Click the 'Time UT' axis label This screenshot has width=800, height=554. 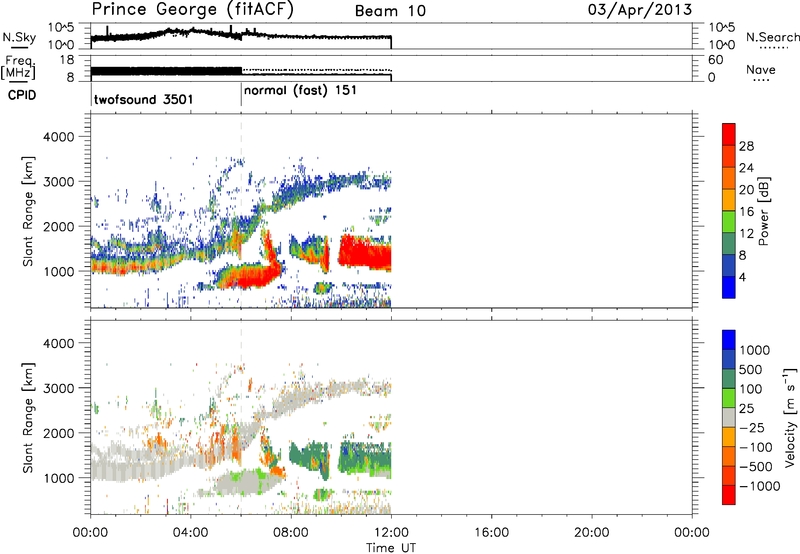pos(391,547)
